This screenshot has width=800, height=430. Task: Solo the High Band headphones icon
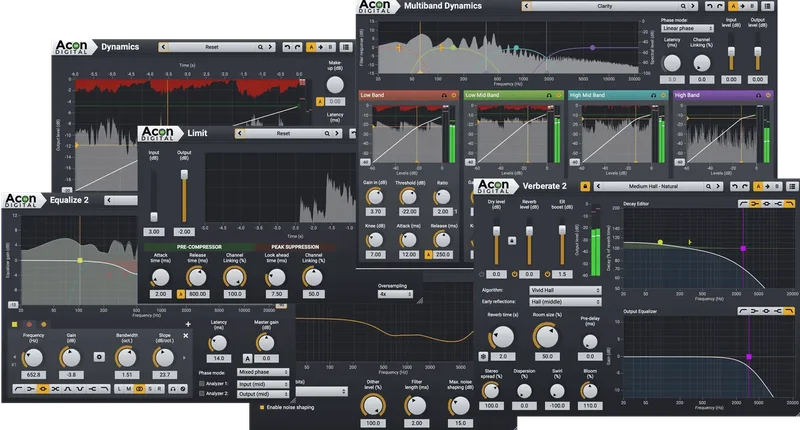[759, 95]
